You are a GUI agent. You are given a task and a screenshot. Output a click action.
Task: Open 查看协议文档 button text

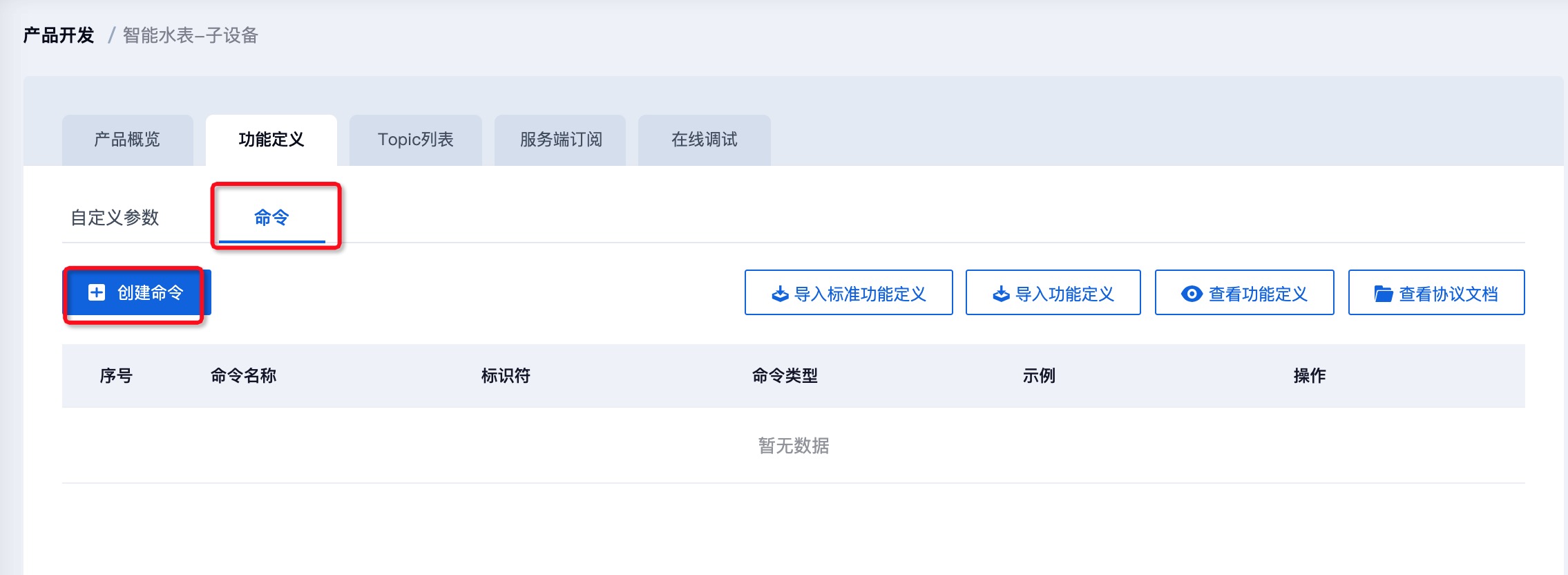tap(1449, 294)
